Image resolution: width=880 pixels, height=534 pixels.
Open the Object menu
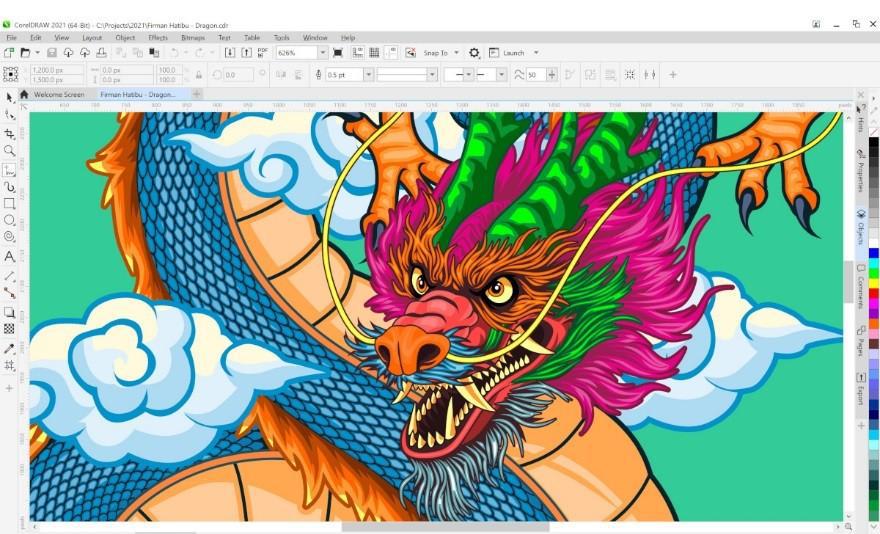pyautogui.click(x=125, y=38)
